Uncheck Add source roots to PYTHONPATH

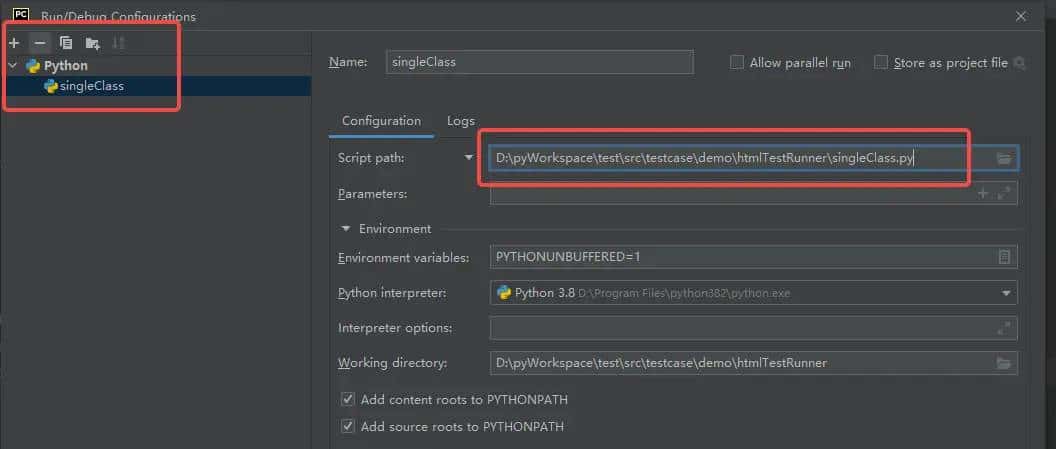(x=348, y=426)
